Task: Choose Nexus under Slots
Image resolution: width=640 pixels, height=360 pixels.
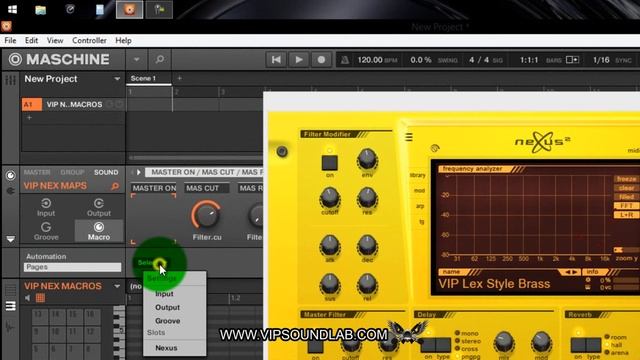Action: tap(166, 348)
